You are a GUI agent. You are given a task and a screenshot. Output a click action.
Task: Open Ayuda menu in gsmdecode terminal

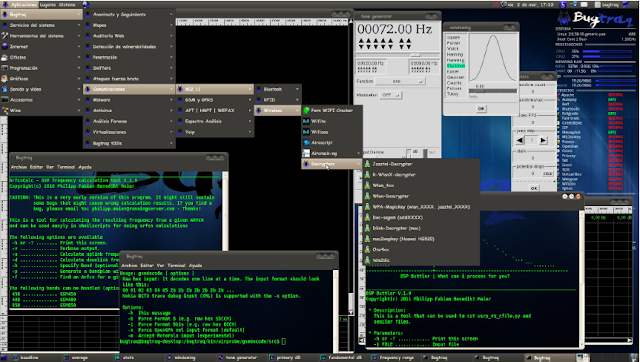pyautogui.click(x=196, y=265)
